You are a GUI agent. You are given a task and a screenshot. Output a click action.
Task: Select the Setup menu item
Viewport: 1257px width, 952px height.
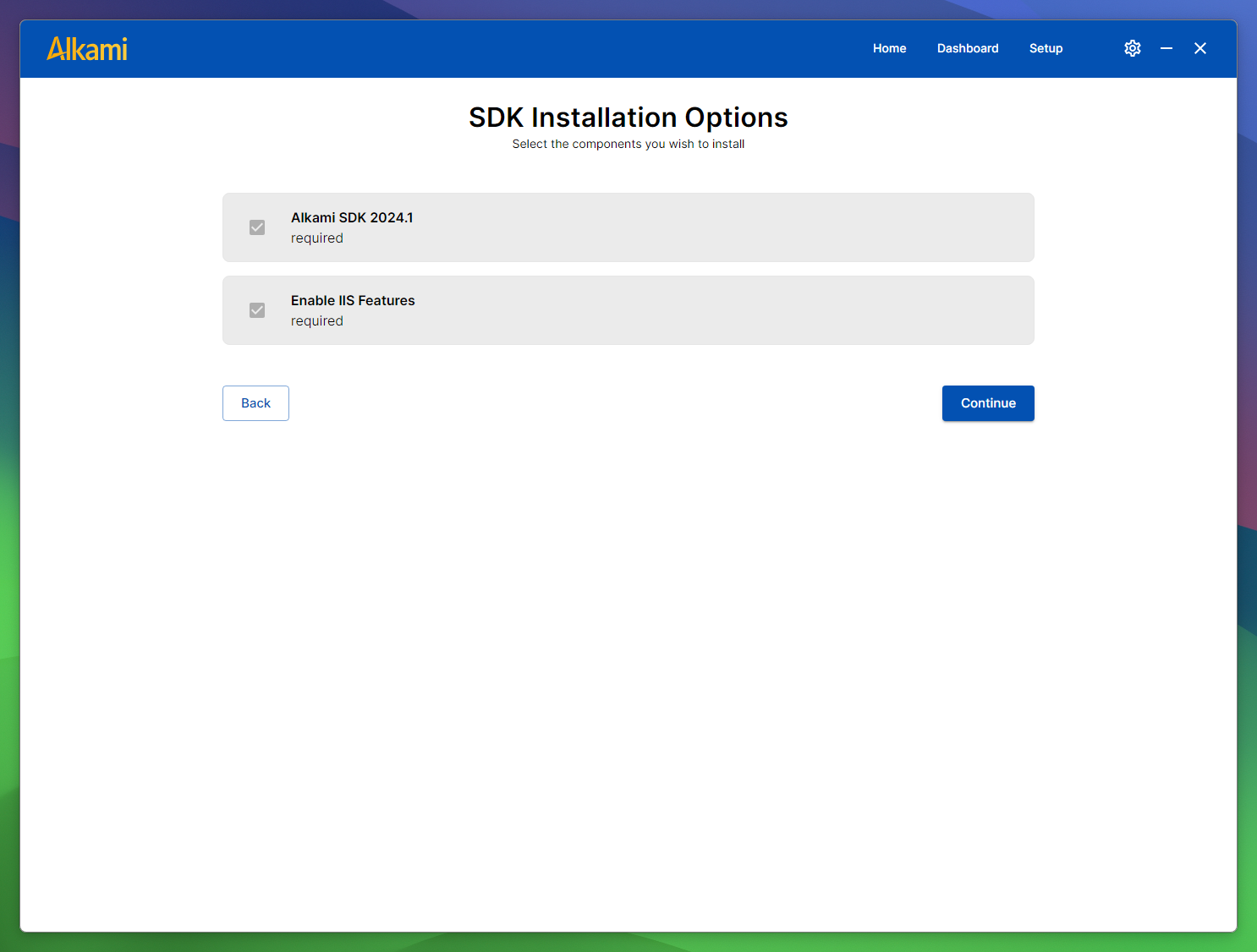tap(1046, 48)
